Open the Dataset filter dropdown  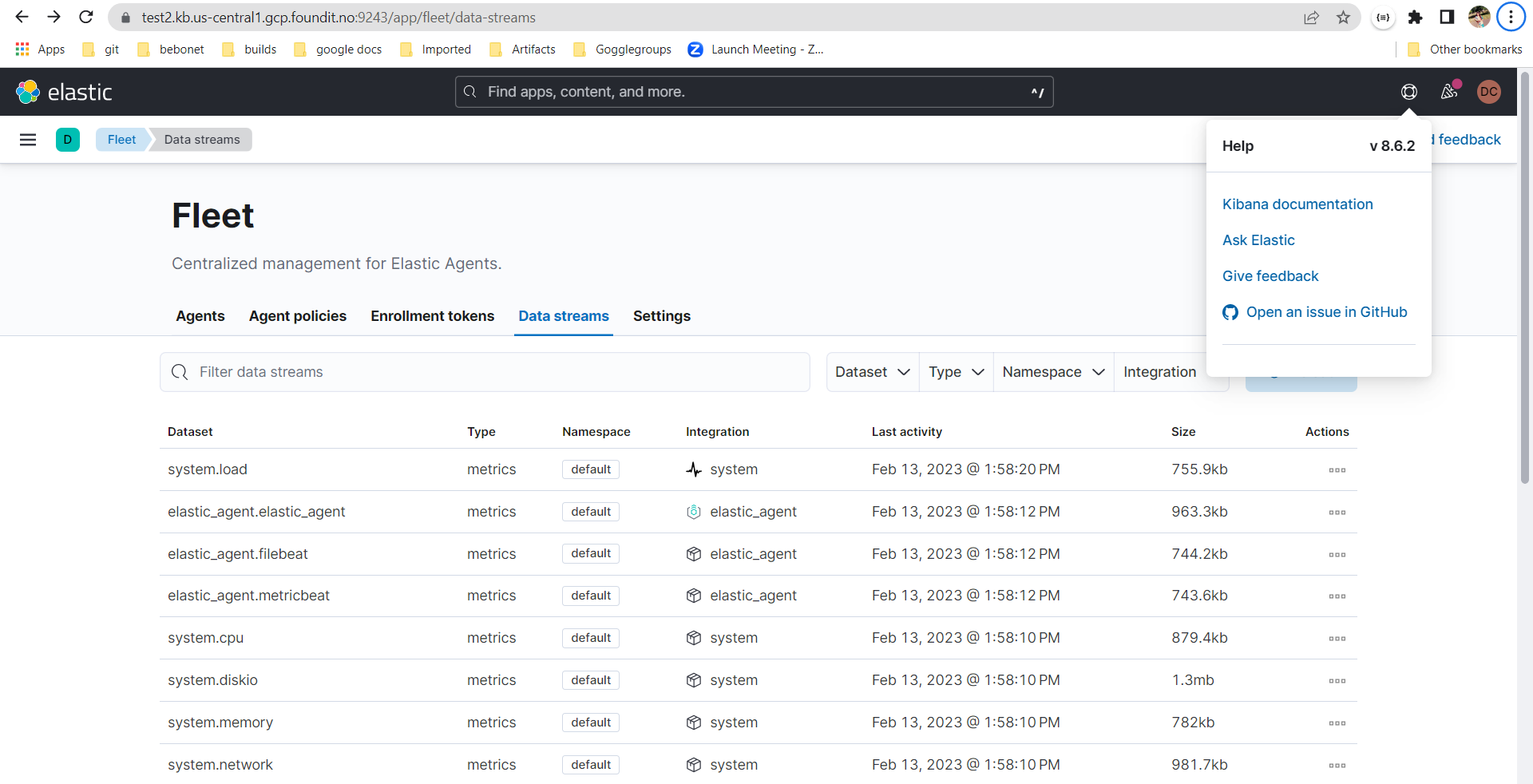pyautogui.click(x=872, y=371)
